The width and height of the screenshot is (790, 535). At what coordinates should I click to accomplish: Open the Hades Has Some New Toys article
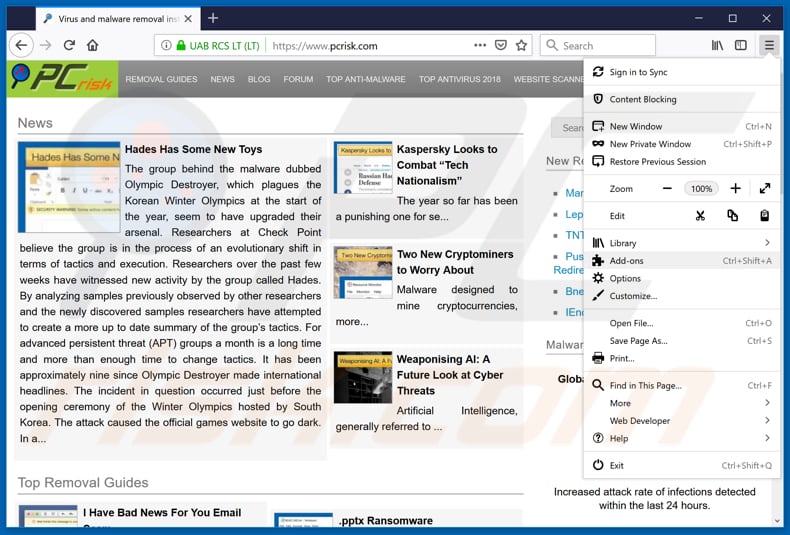pos(193,150)
